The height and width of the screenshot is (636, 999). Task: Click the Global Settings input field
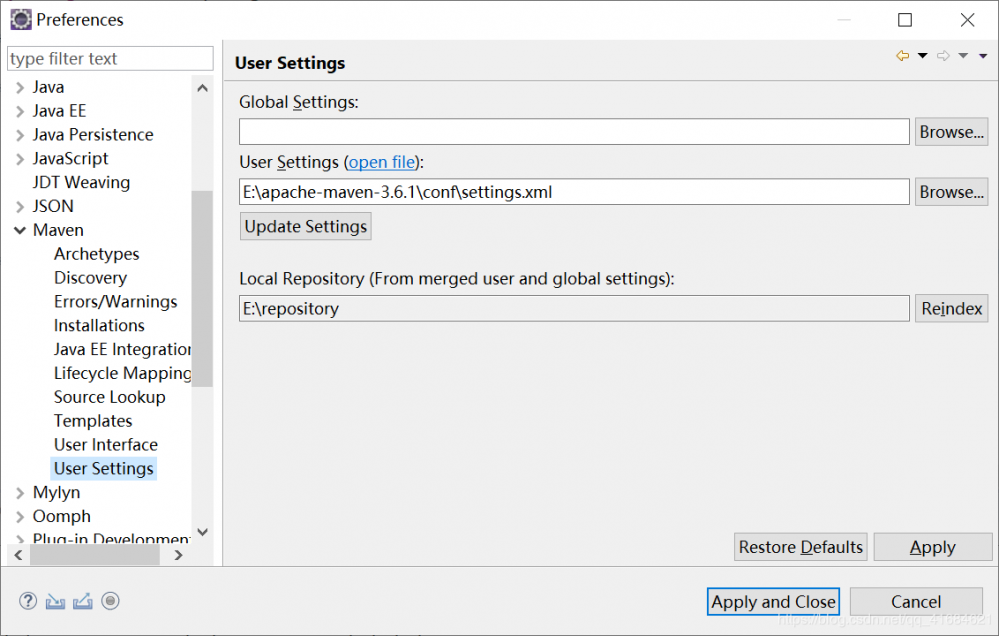(x=574, y=132)
